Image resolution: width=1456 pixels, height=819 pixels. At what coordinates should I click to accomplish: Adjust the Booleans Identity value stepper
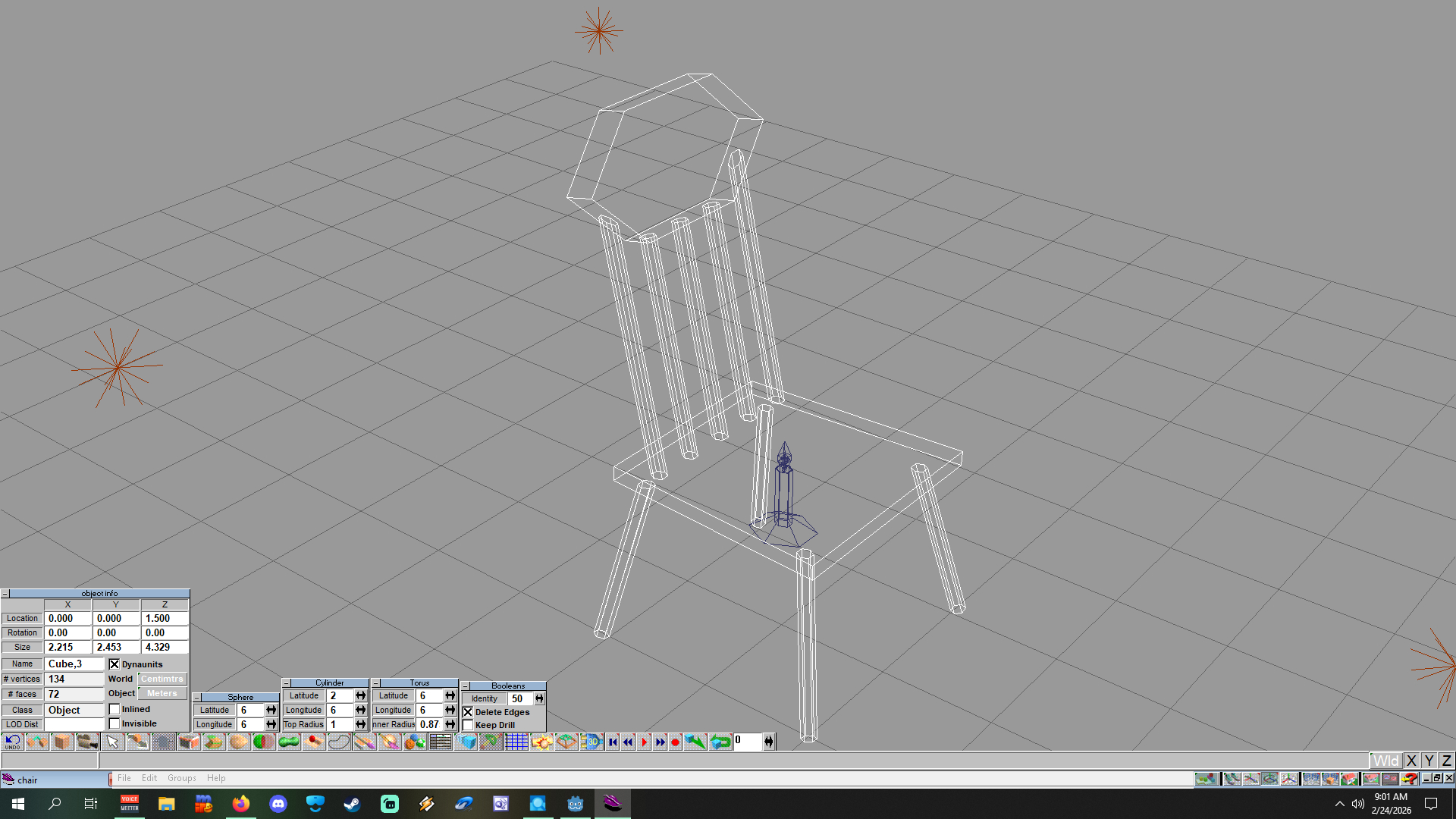pos(539,698)
